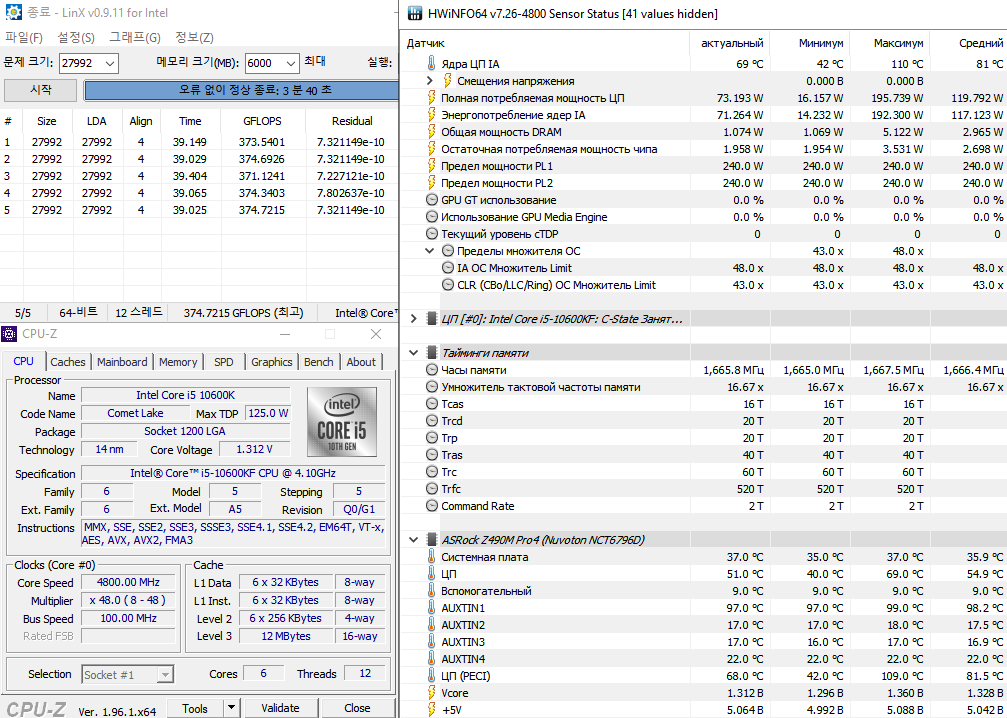Click the 시작 start button in LinX
The width and height of the screenshot is (1007, 718).
click(x=40, y=90)
